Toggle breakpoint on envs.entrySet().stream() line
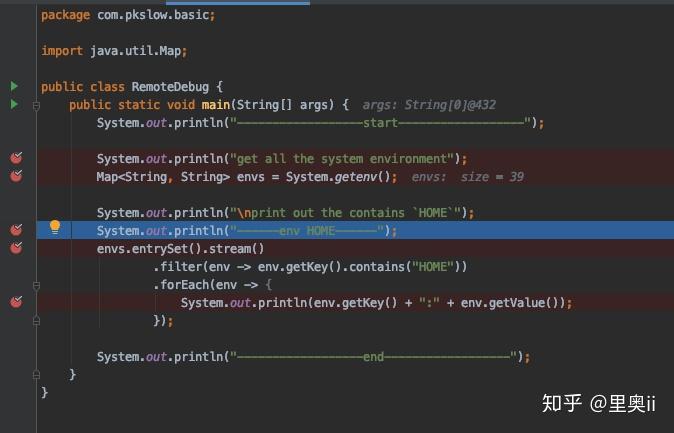This screenshot has width=674, height=433. coord(16,248)
